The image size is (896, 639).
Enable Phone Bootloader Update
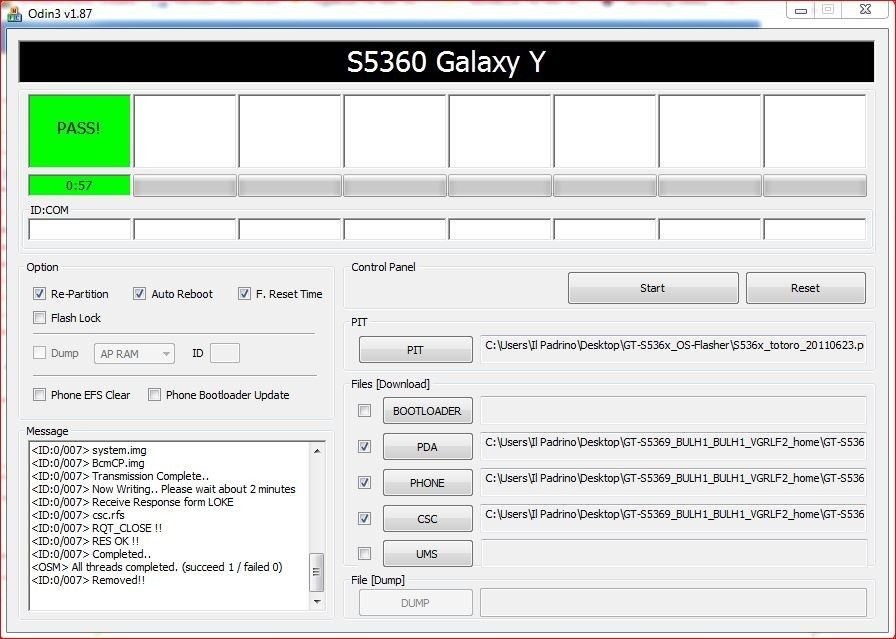(154, 395)
